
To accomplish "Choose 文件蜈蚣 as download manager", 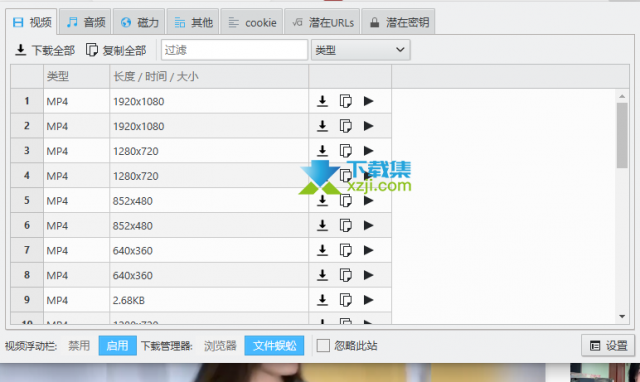I will tap(274, 346).
